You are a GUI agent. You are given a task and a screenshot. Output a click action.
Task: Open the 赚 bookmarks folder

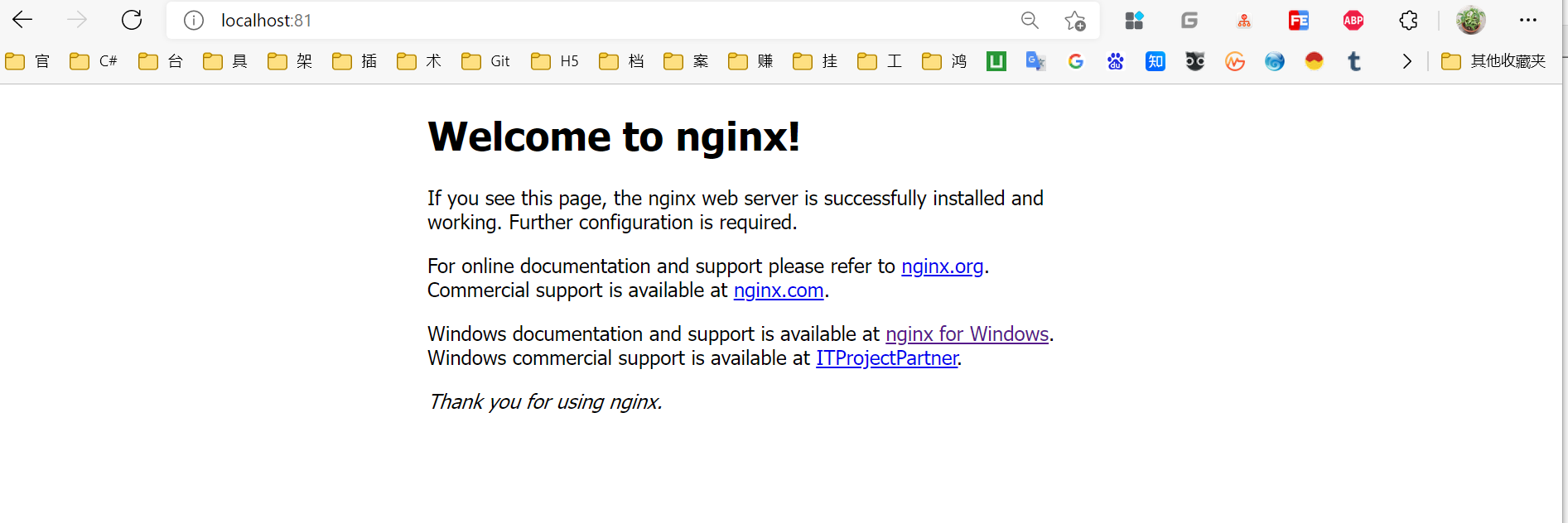(x=750, y=61)
